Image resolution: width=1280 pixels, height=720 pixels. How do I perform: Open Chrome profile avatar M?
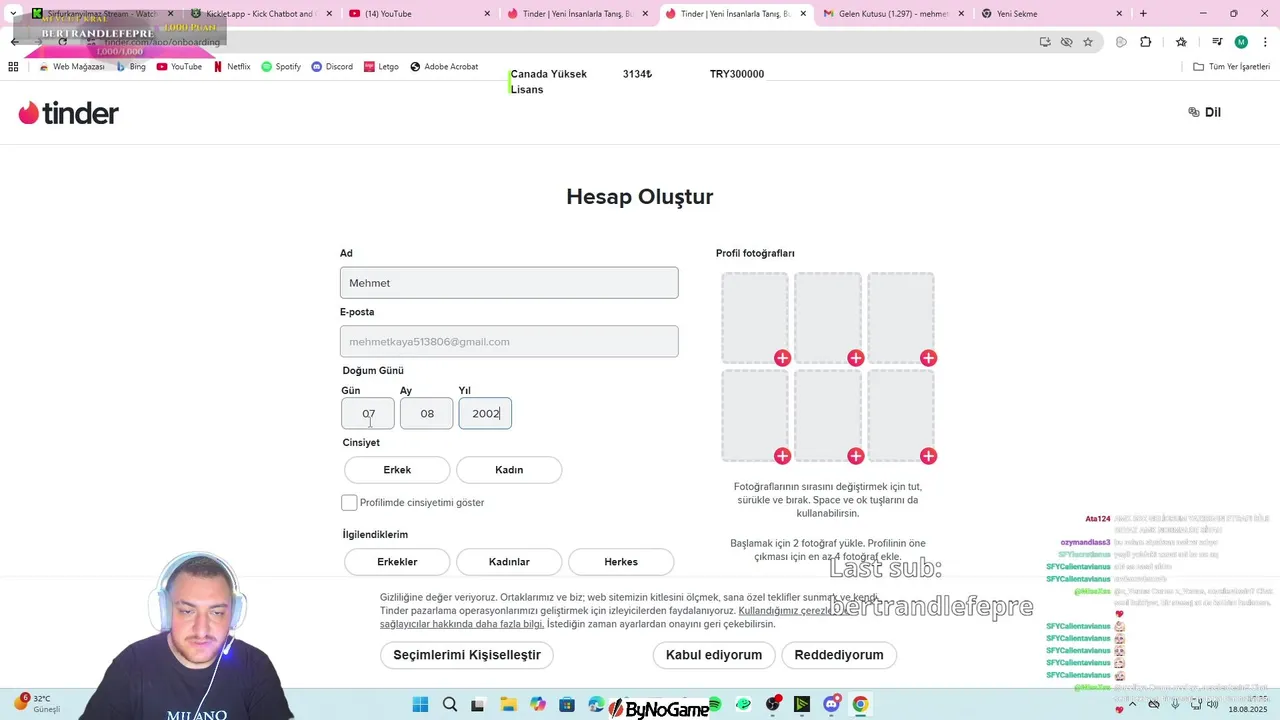point(1241,42)
